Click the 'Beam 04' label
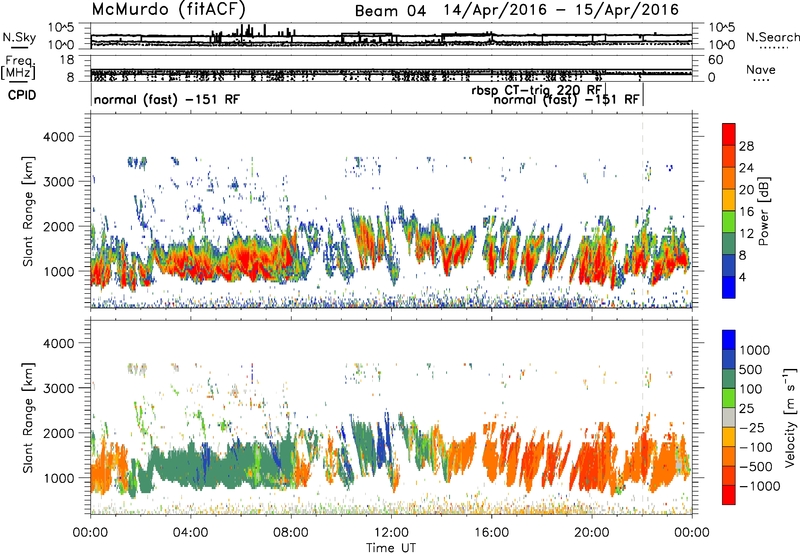Screen dimensions: 800x554 (390, 10)
